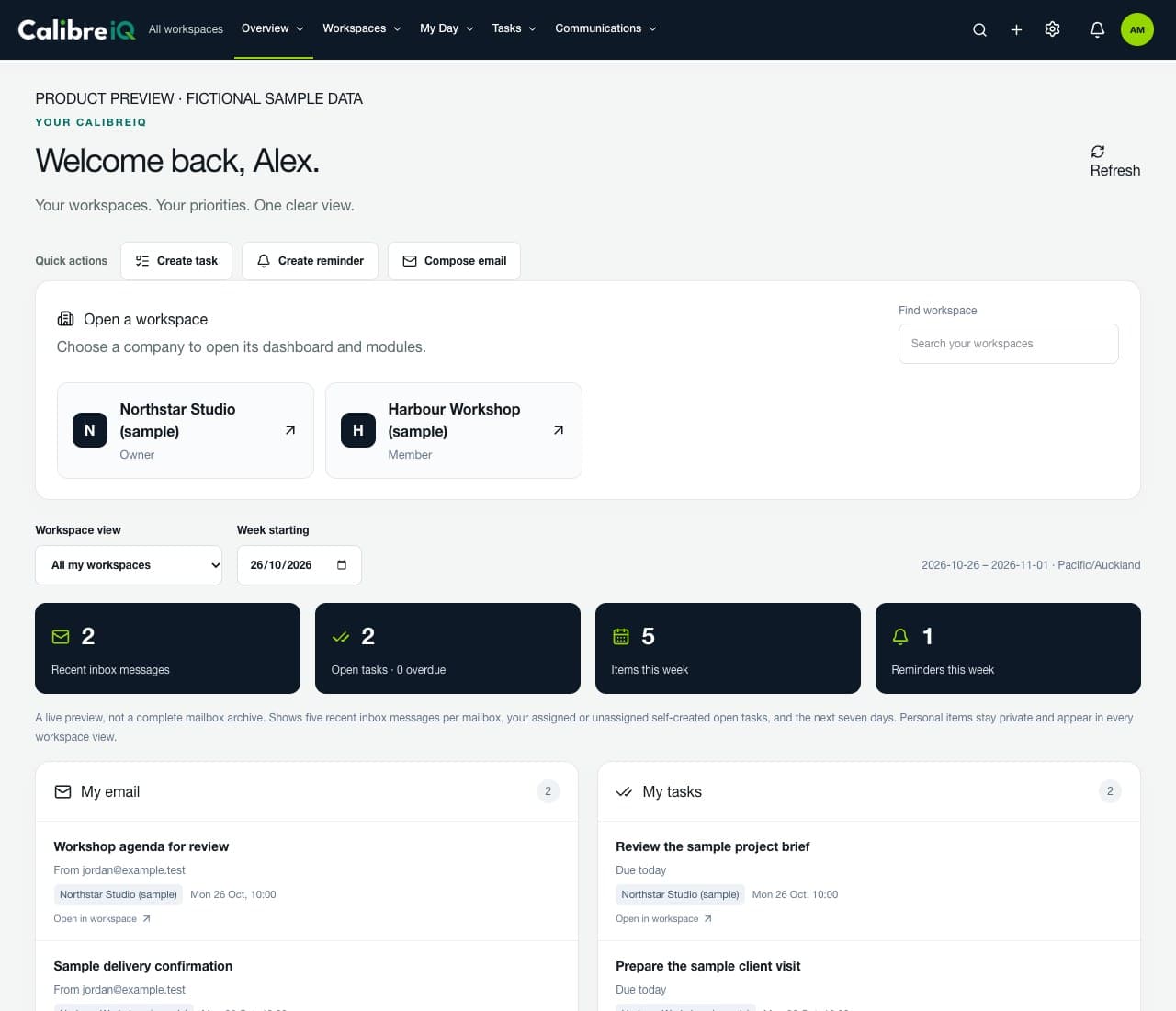1176x1011 pixels.
Task: Click the plus icon in the header
Action: click(1016, 29)
